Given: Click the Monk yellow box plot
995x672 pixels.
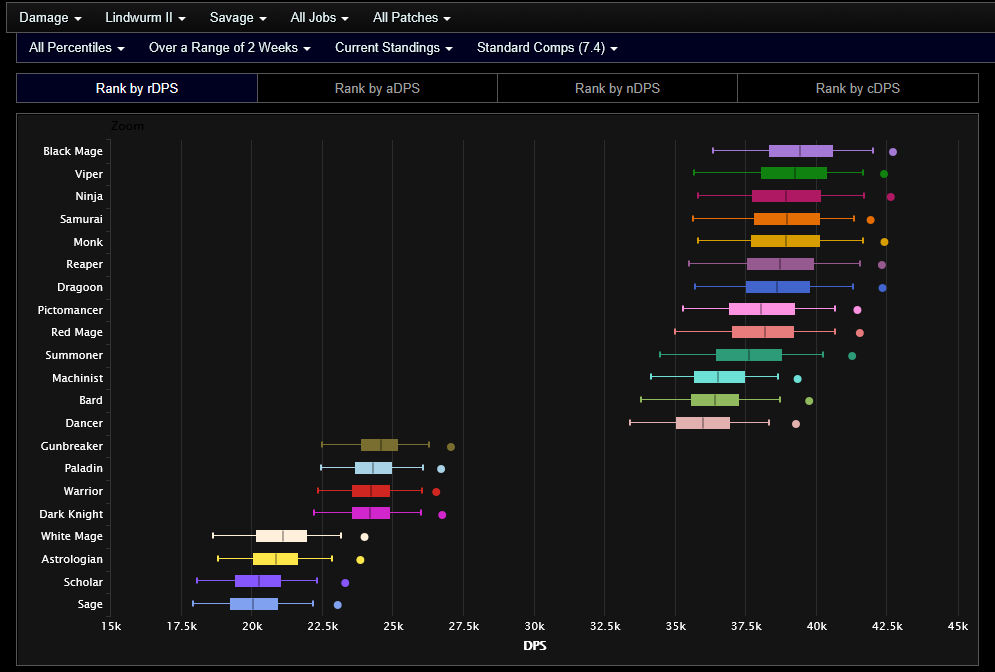Looking at the screenshot, I should [785, 241].
